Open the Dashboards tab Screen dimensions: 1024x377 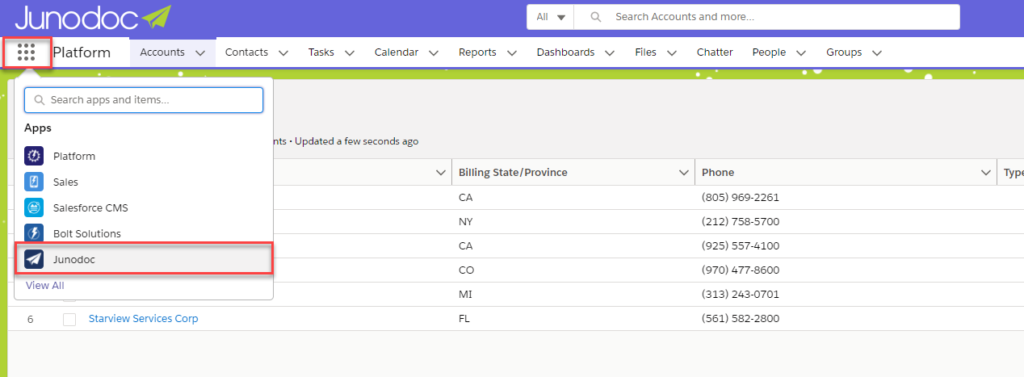566,52
